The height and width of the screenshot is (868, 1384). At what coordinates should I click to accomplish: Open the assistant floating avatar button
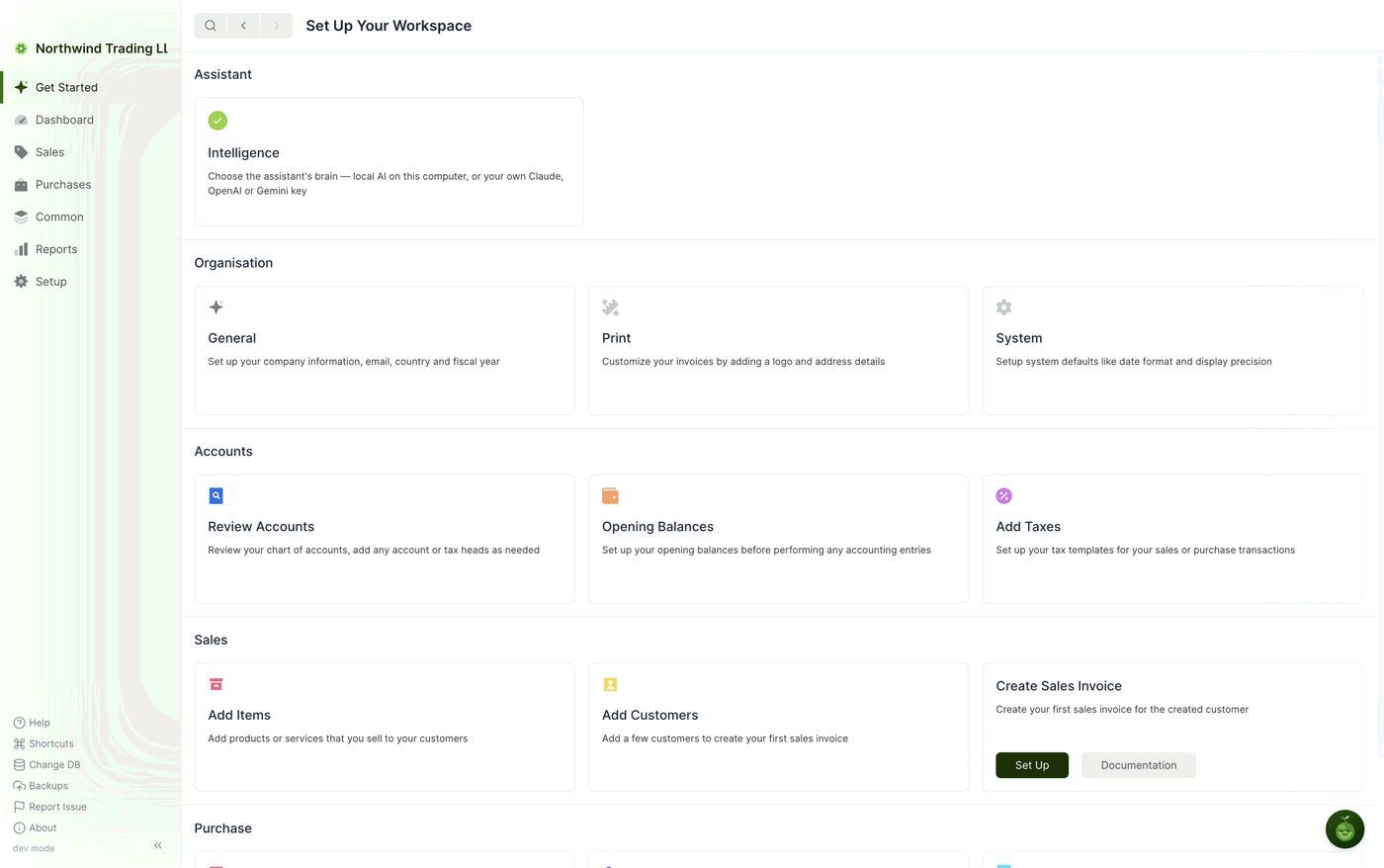(x=1344, y=829)
